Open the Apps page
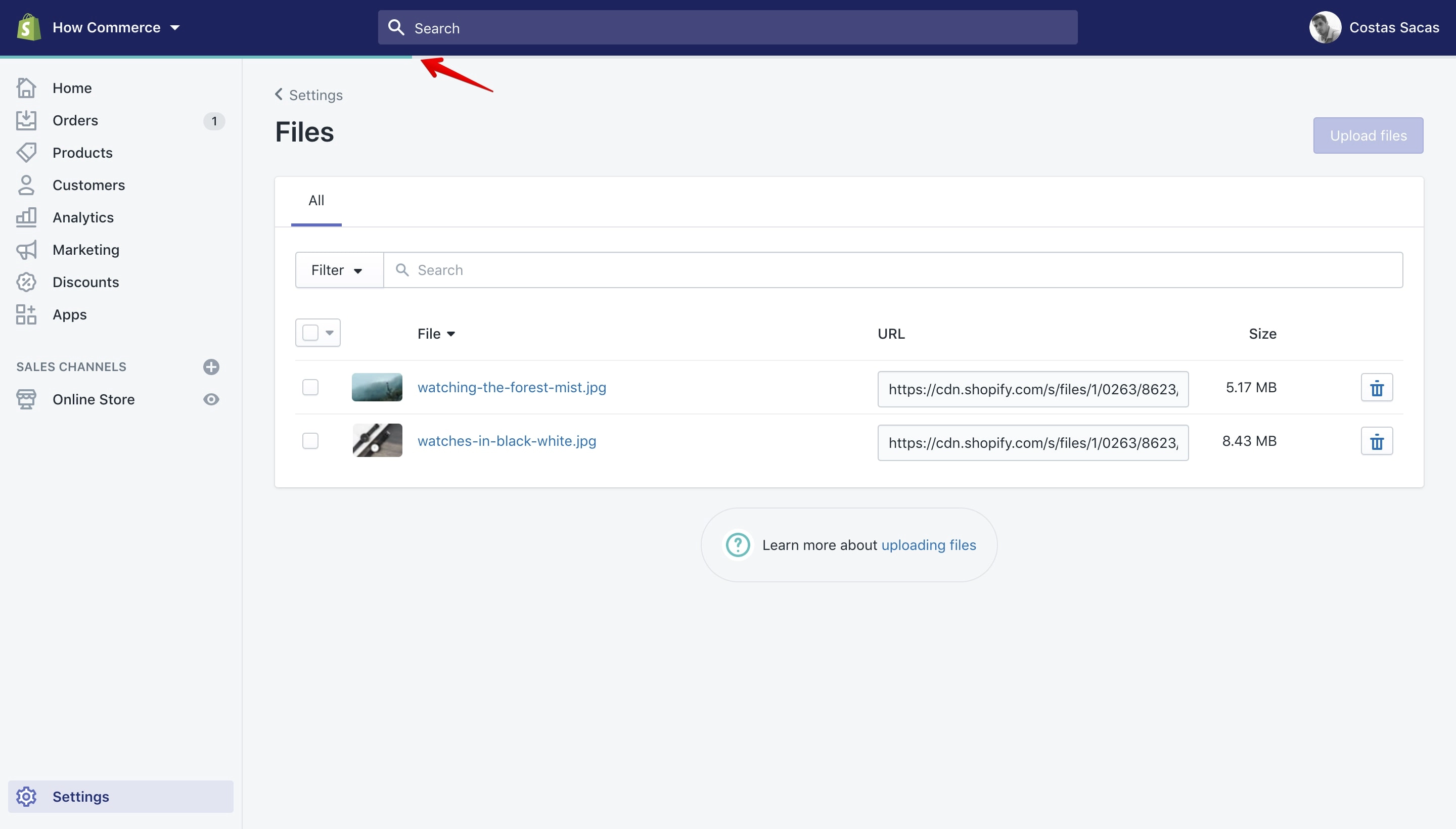The height and width of the screenshot is (829, 1456). point(69,315)
